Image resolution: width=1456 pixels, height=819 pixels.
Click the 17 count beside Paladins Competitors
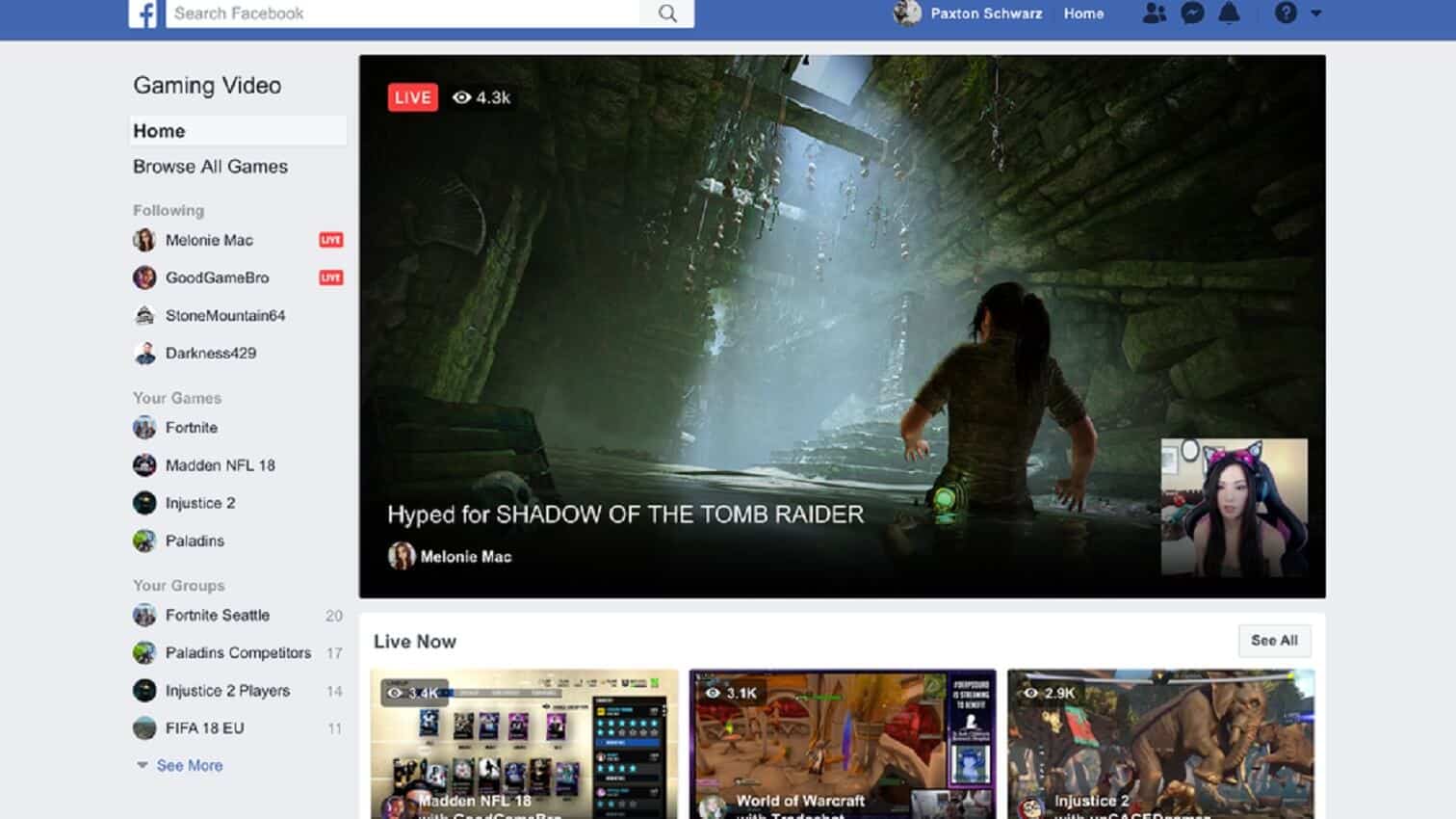tap(334, 653)
